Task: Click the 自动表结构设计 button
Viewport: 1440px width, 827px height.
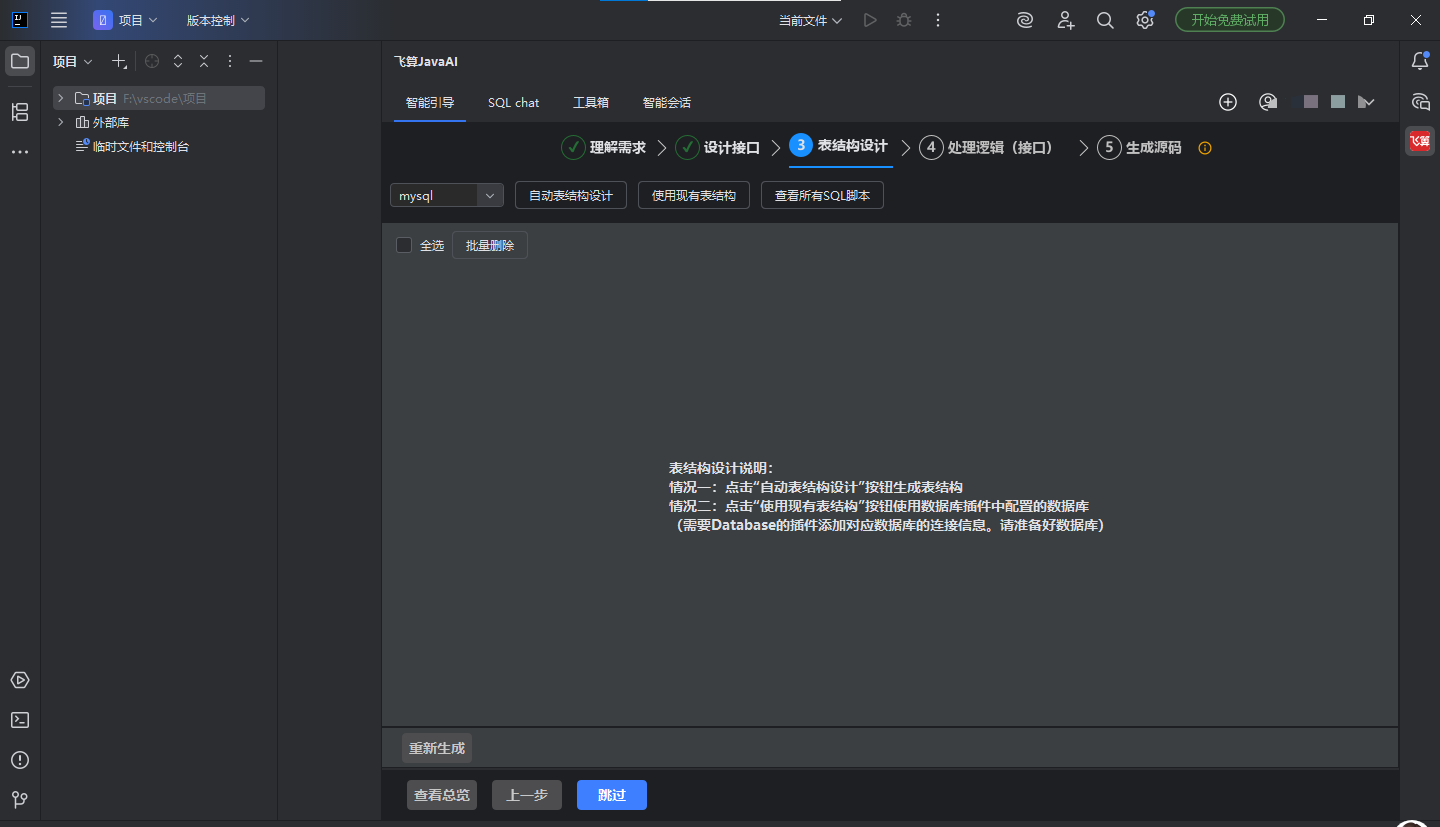Action: tap(571, 196)
